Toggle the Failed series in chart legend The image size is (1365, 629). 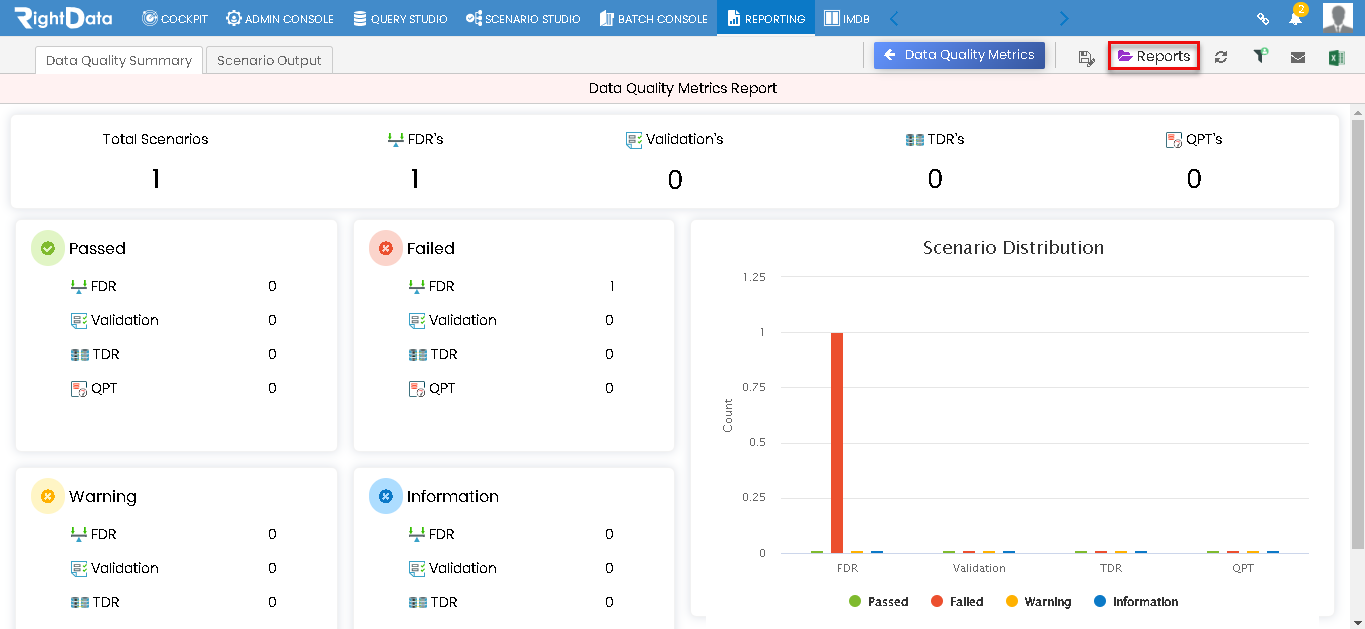(x=957, y=602)
